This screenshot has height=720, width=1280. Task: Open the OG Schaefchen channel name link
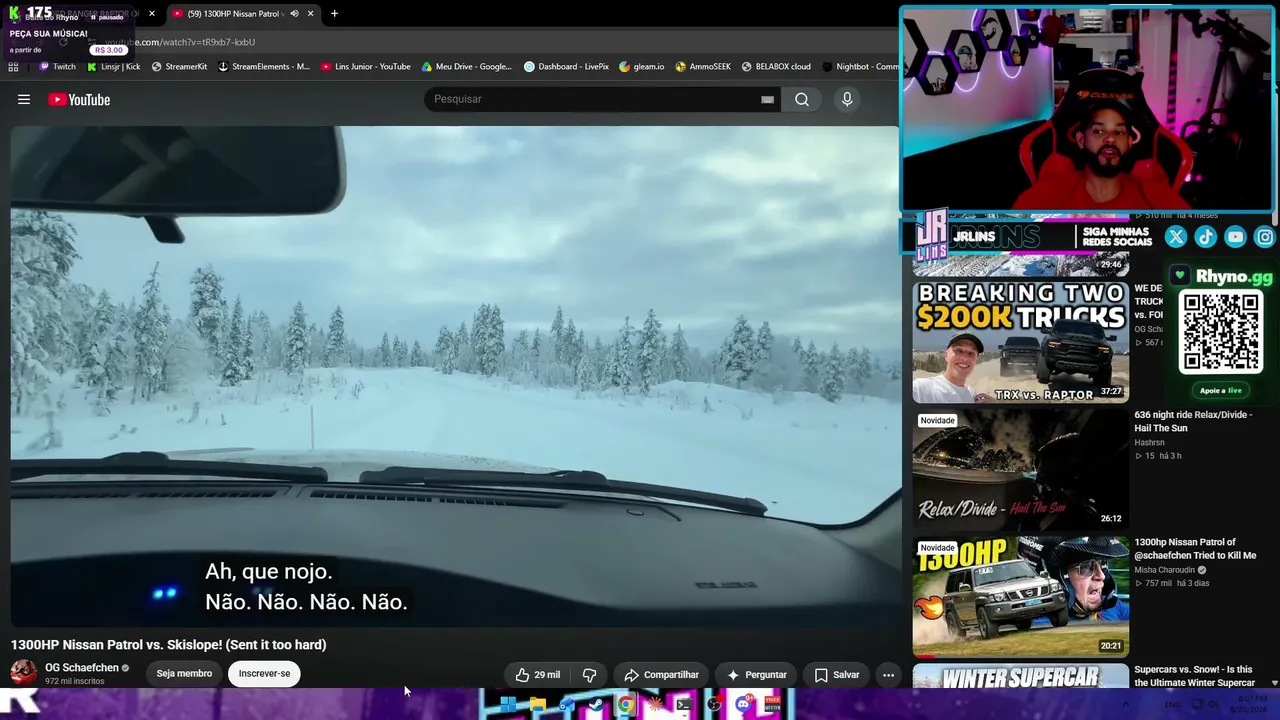pos(82,667)
